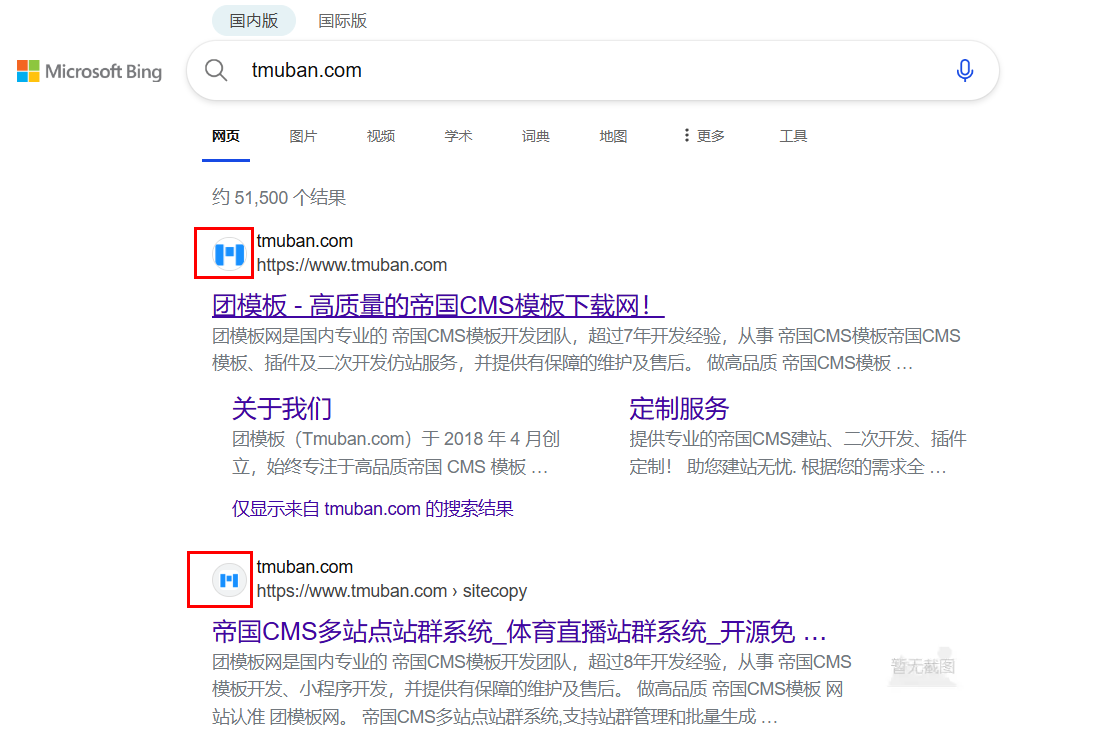Open 团模板 - 高质量的帝国CMS模板下载网 result
Image resolution: width=1103 pixels, height=755 pixels.
click(x=438, y=305)
